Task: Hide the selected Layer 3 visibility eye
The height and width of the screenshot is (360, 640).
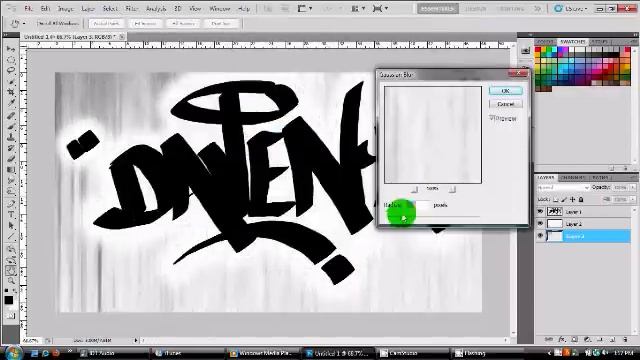Action: click(x=540, y=236)
